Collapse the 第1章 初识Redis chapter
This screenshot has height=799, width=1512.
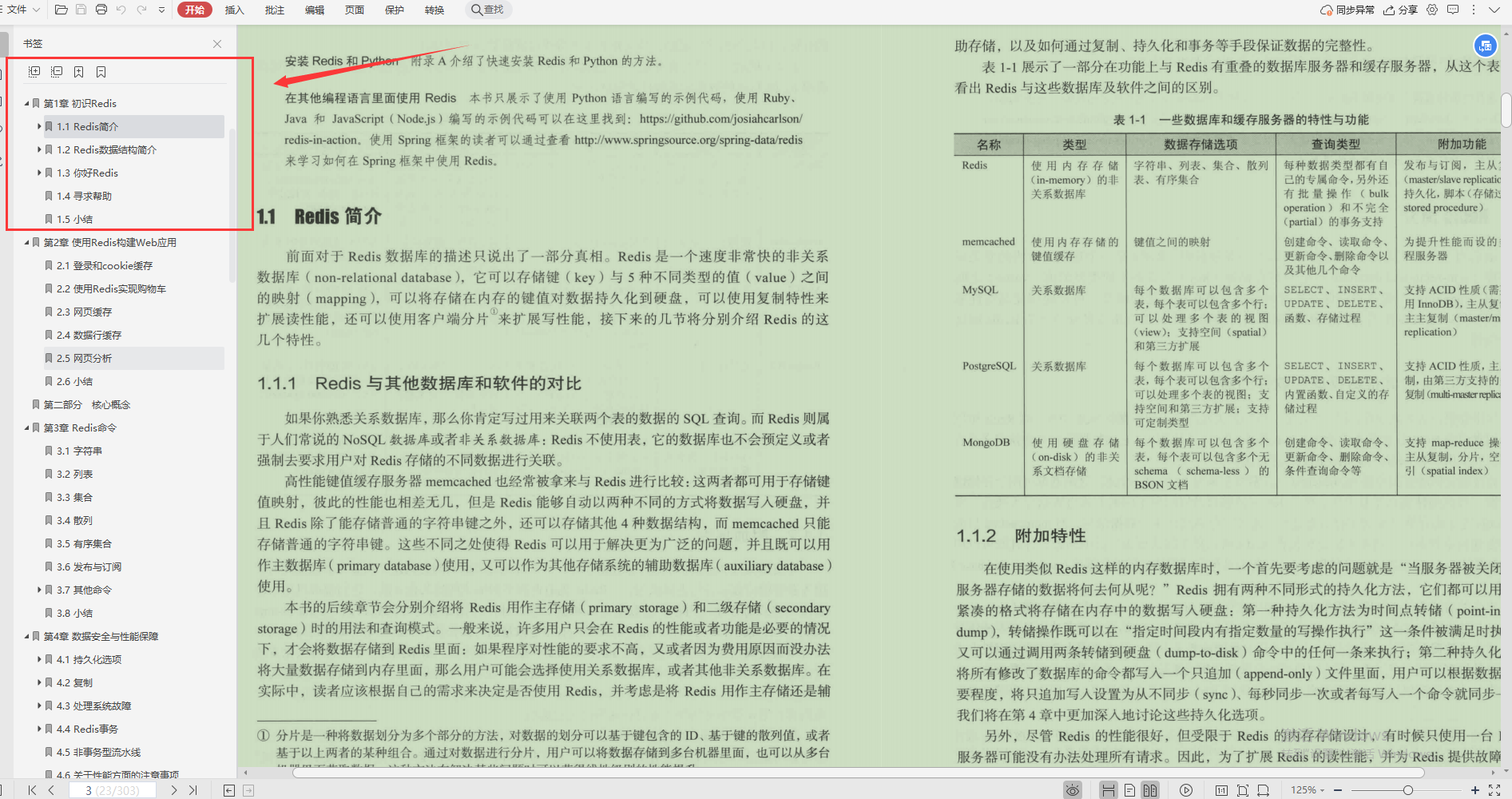click(26, 103)
